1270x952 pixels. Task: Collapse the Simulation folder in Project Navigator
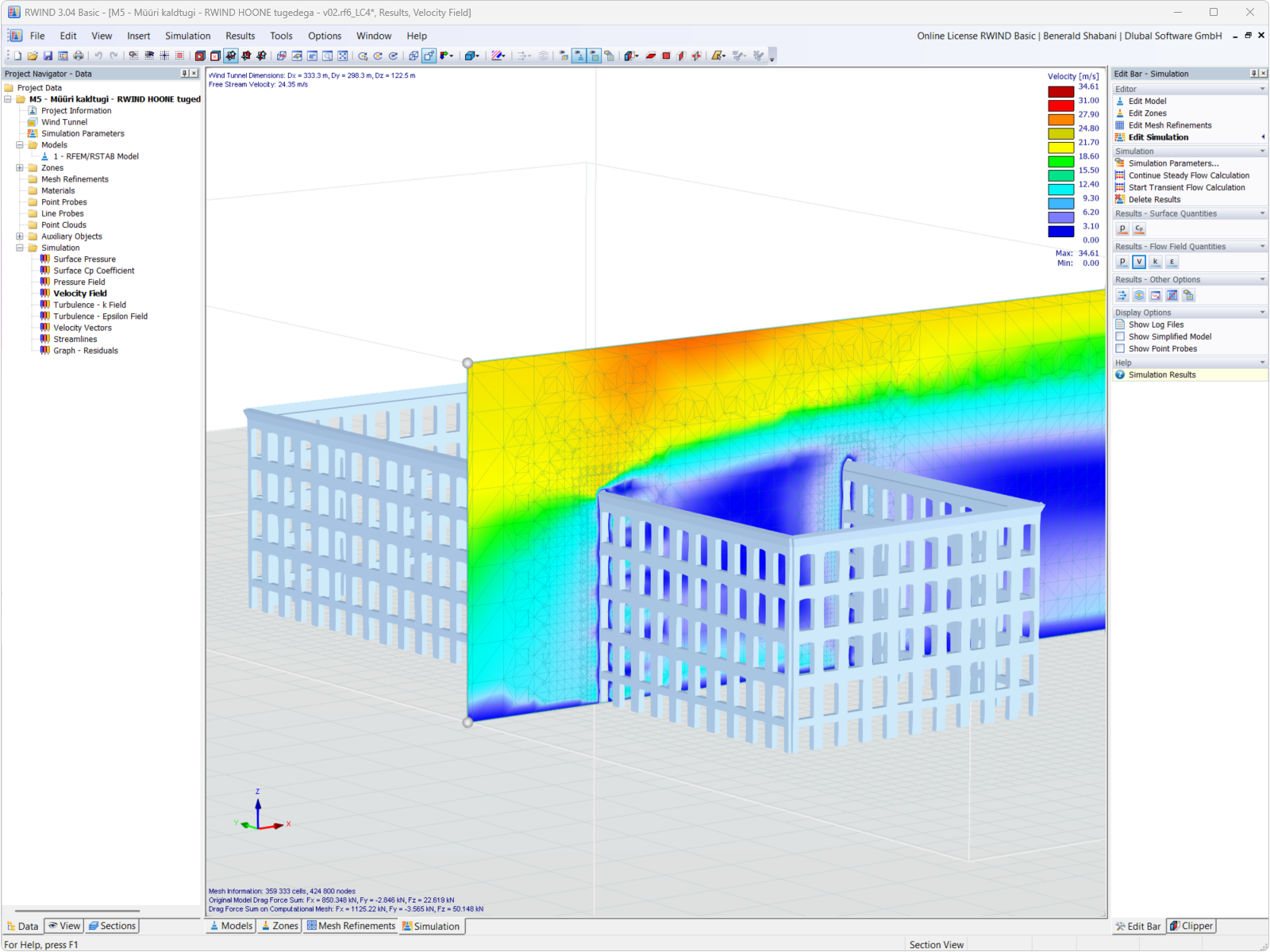[19, 248]
